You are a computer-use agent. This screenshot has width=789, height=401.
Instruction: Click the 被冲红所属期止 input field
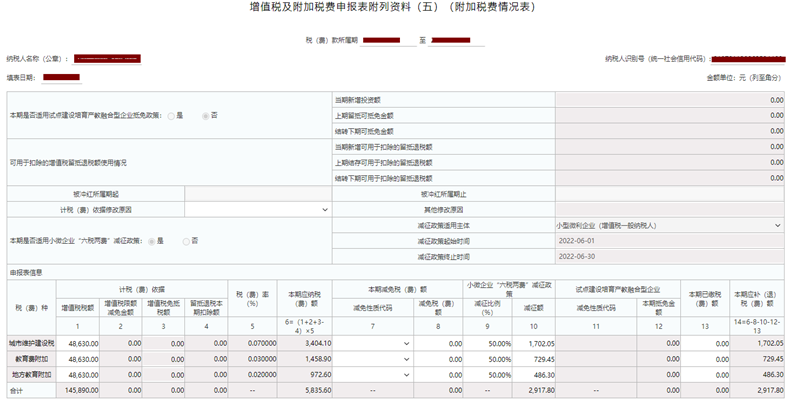point(670,194)
